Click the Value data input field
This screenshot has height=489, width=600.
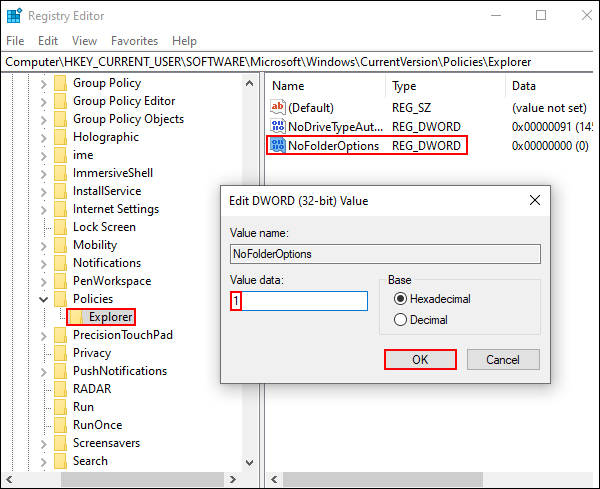tap(299, 301)
